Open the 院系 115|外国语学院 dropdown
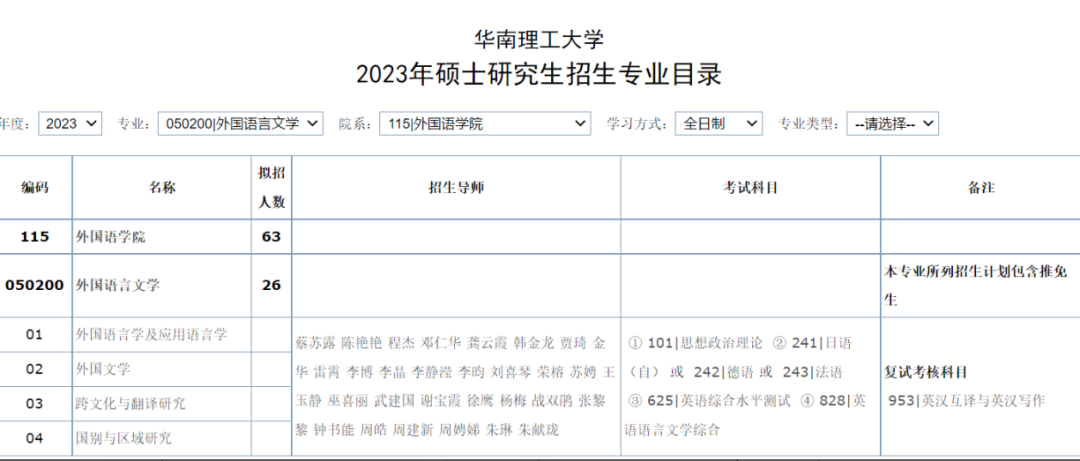 tap(485, 124)
